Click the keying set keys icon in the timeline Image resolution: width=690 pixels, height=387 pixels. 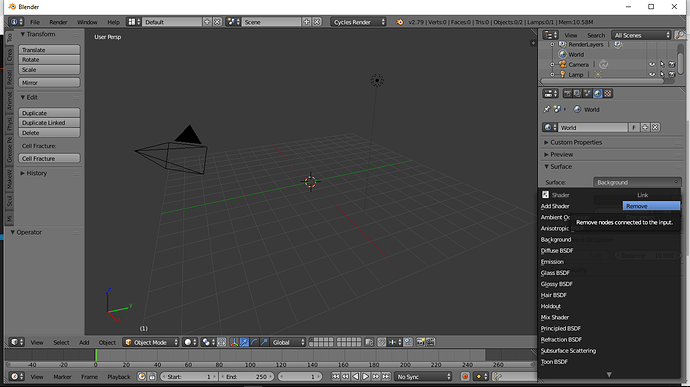[x=497, y=376]
